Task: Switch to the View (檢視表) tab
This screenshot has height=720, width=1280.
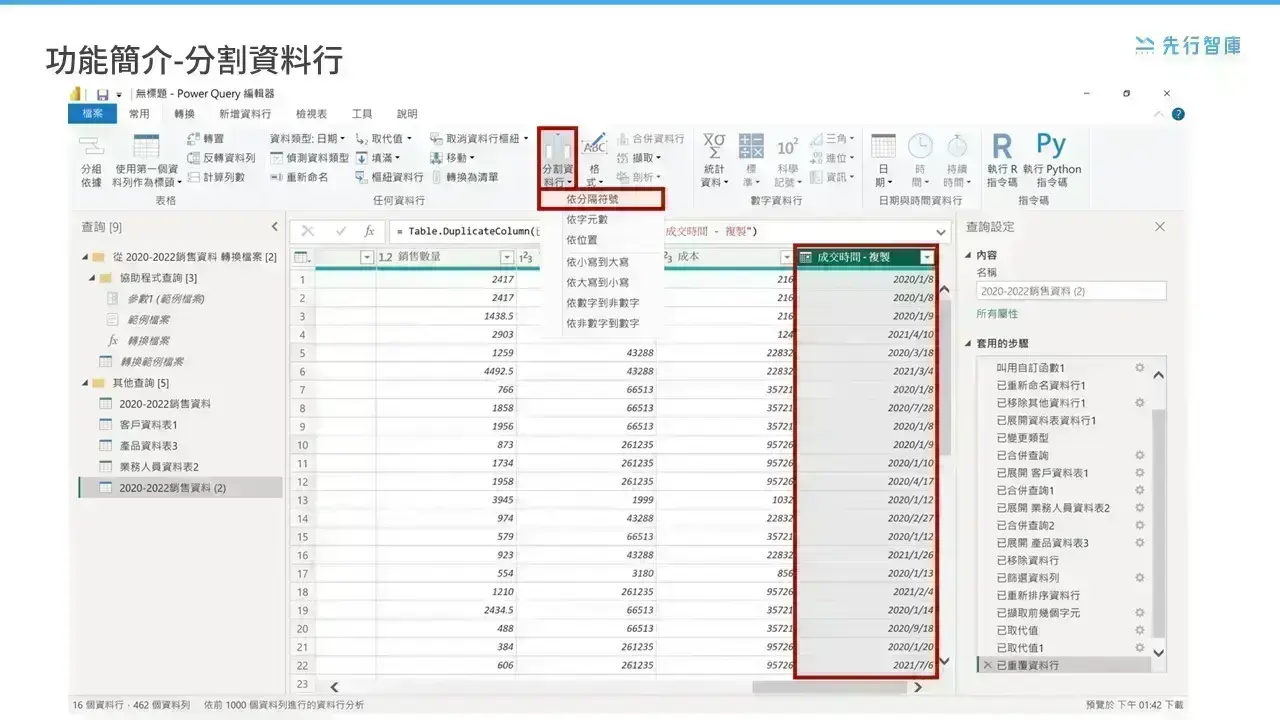Action: tap(311, 114)
